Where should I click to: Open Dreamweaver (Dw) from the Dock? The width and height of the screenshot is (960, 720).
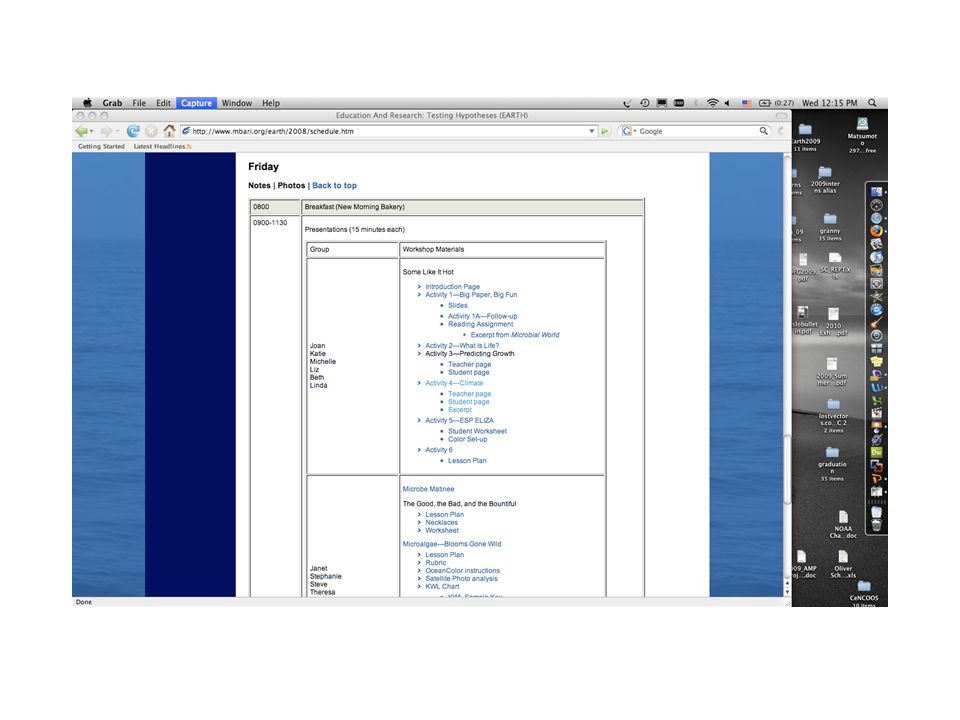(877, 452)
